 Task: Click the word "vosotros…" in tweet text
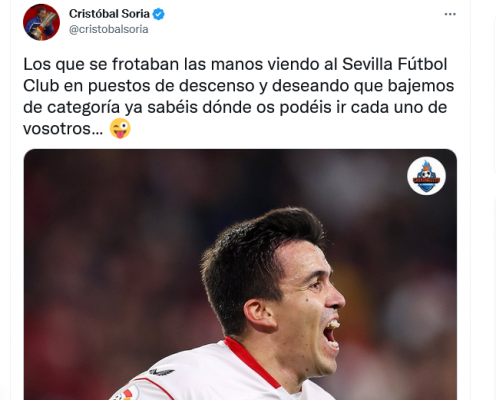click(x=63, y=129)
